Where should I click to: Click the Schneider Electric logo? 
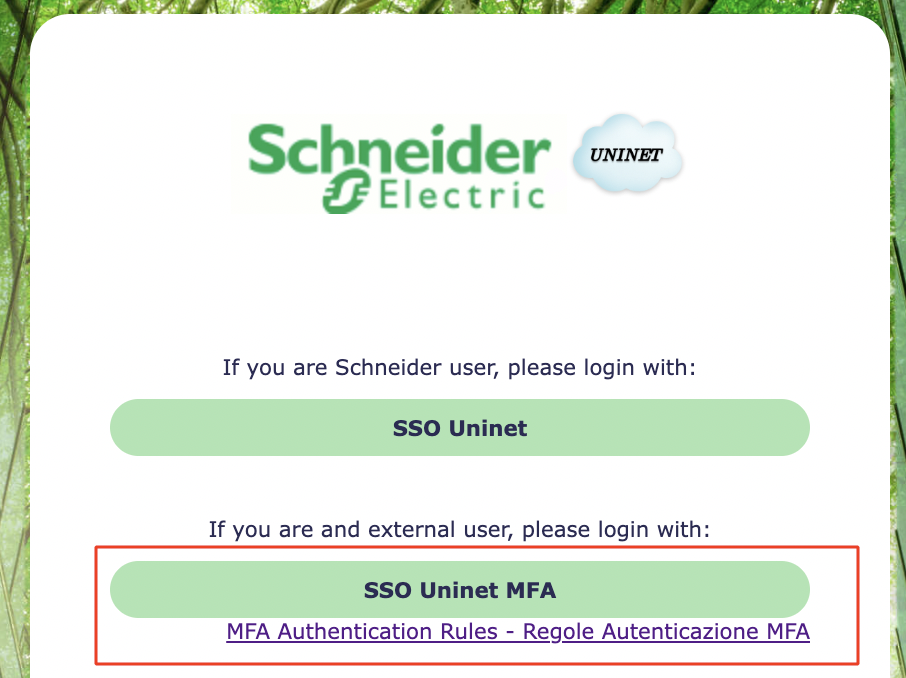pos(400,165)
